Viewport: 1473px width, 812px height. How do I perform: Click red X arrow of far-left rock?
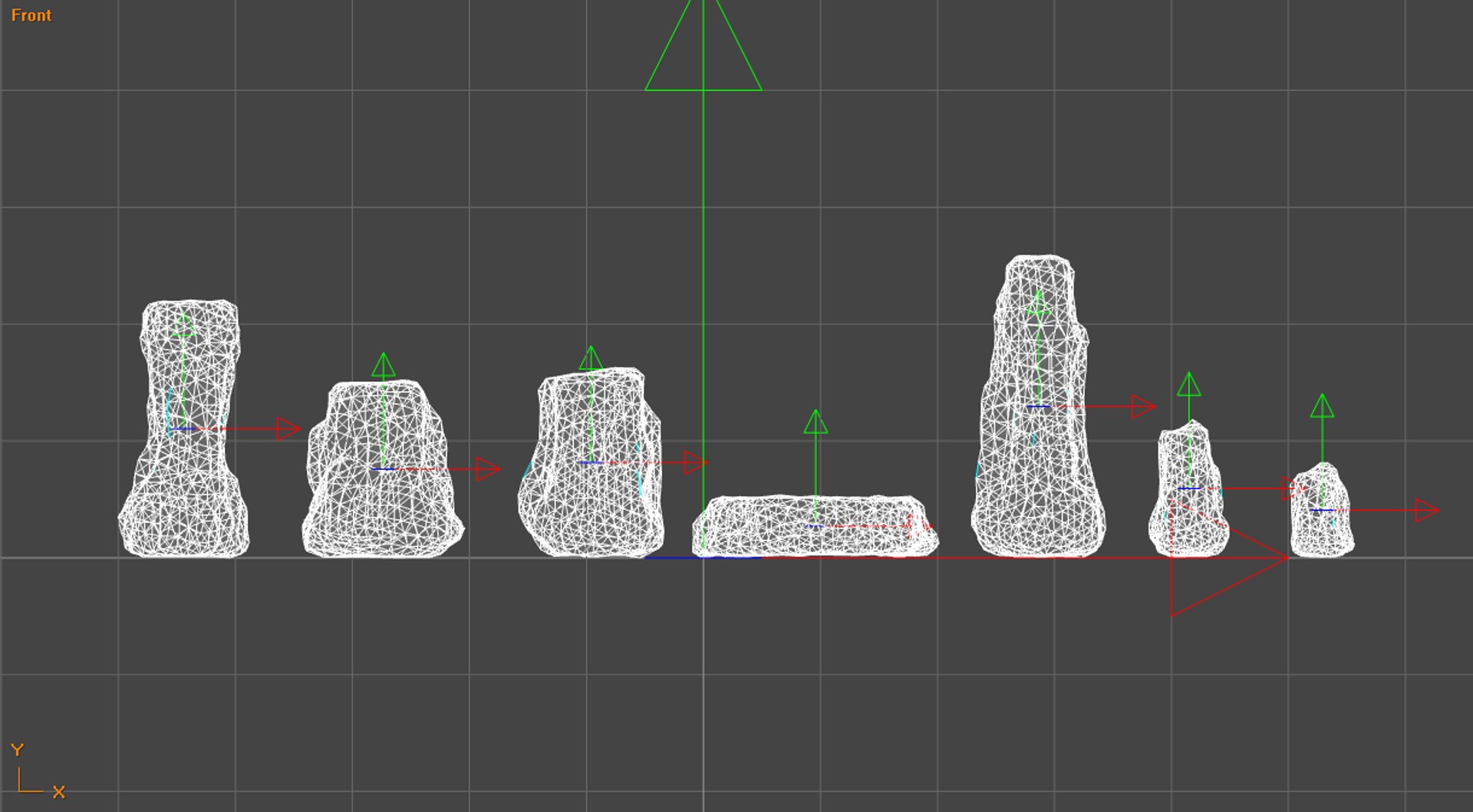[288, 429]
